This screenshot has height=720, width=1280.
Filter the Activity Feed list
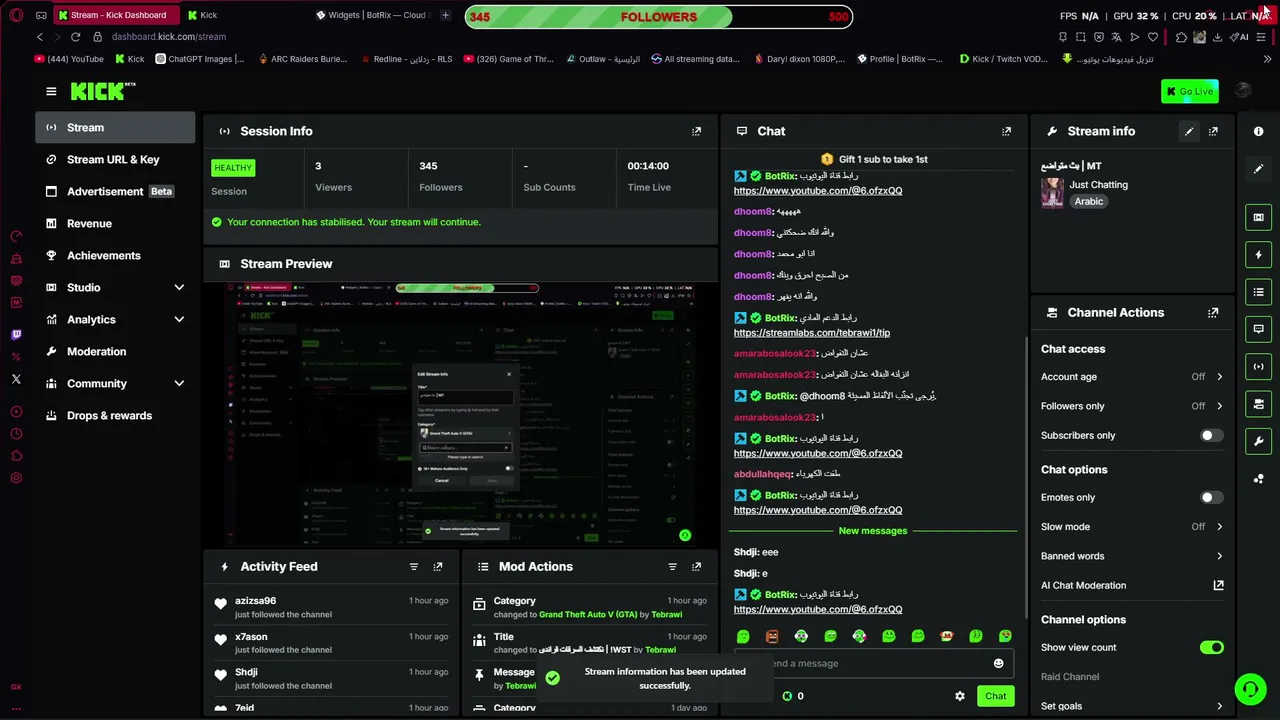tap(414, 567)
